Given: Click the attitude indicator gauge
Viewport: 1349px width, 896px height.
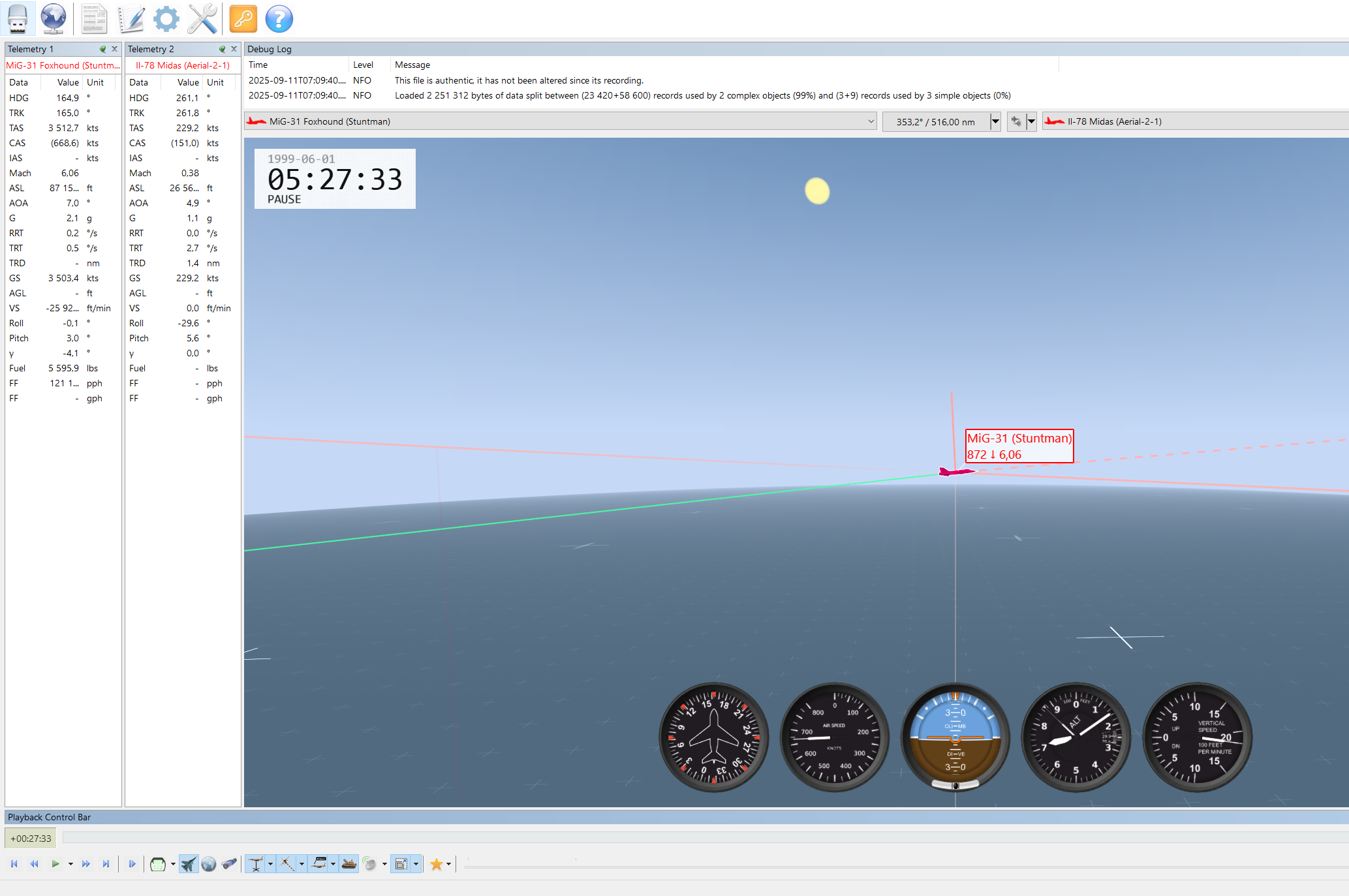Looking at the screenshot, I should click(x=955, y=737).
